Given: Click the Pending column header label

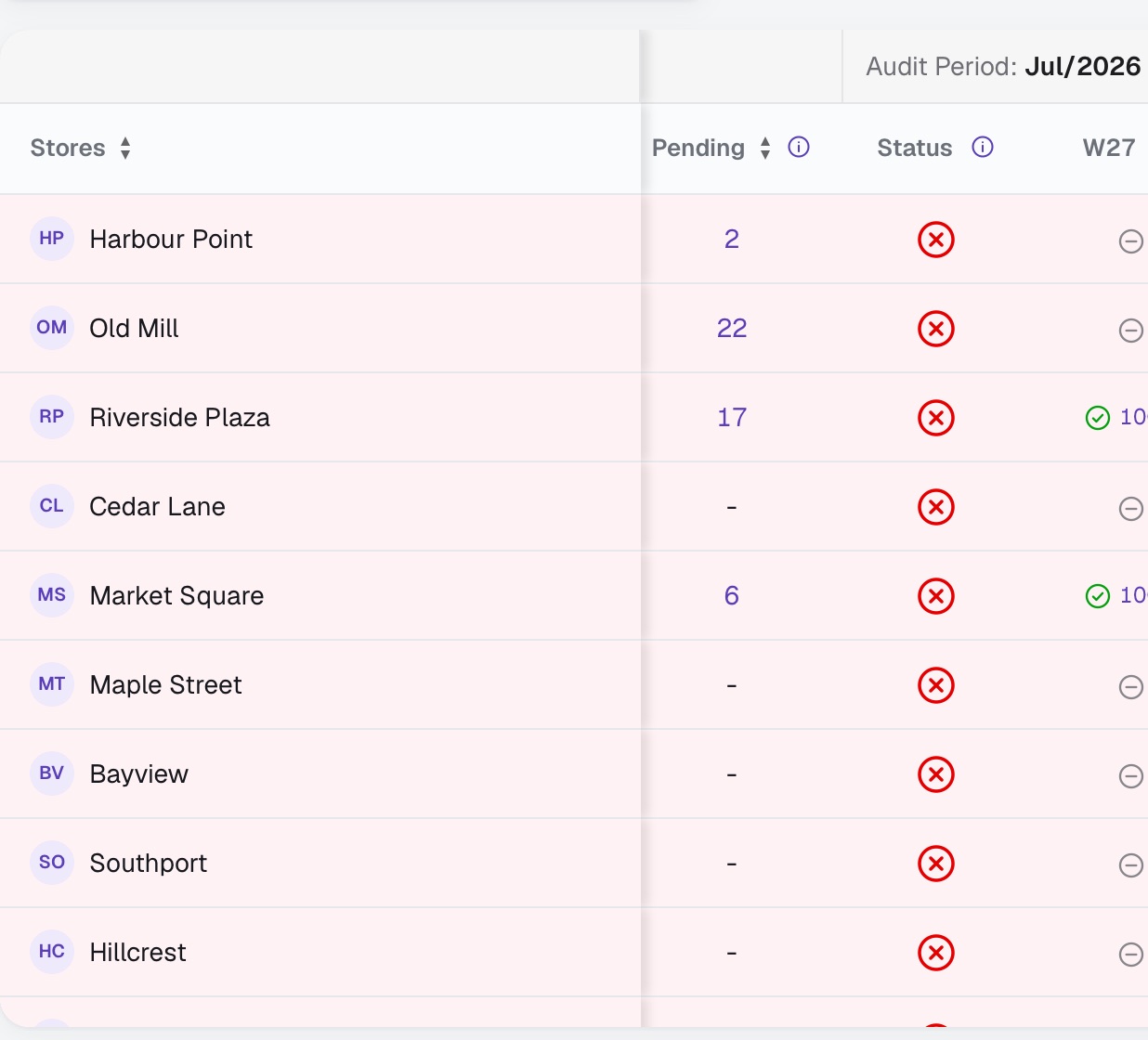Looking at the screenshot, I should tap(698, 148).
